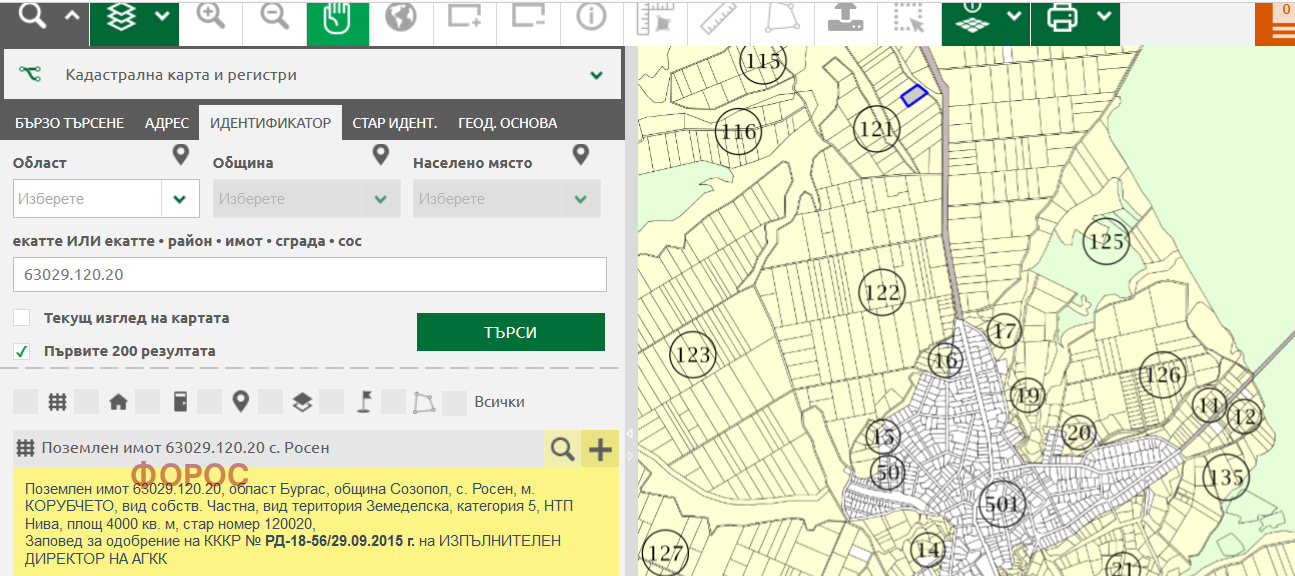Expand 'Кадастрална карта и регистри' selector
1295x576 pixels.
click(596, 75)
